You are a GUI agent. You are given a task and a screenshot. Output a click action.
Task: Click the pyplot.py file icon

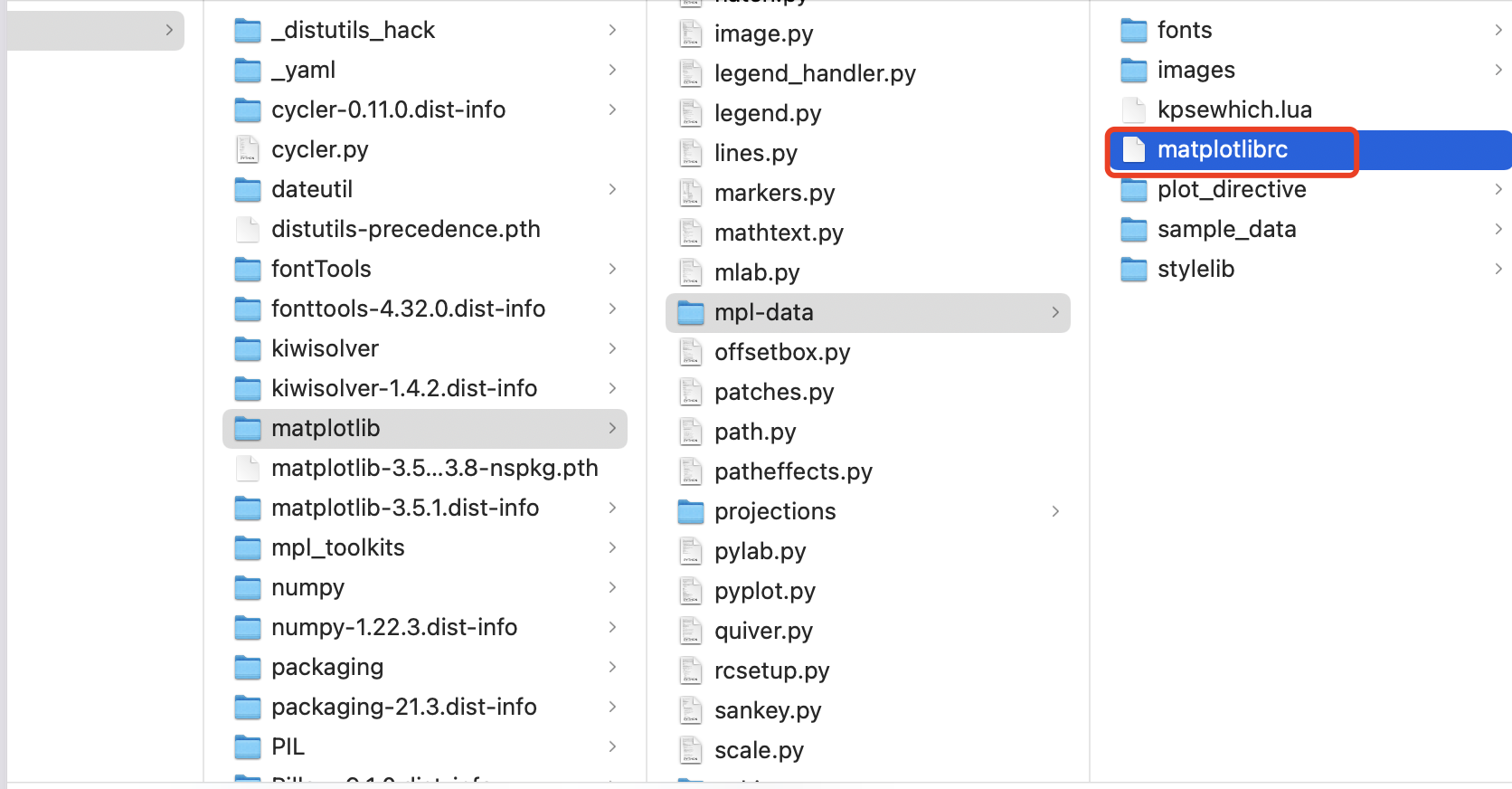pos(691,591)
